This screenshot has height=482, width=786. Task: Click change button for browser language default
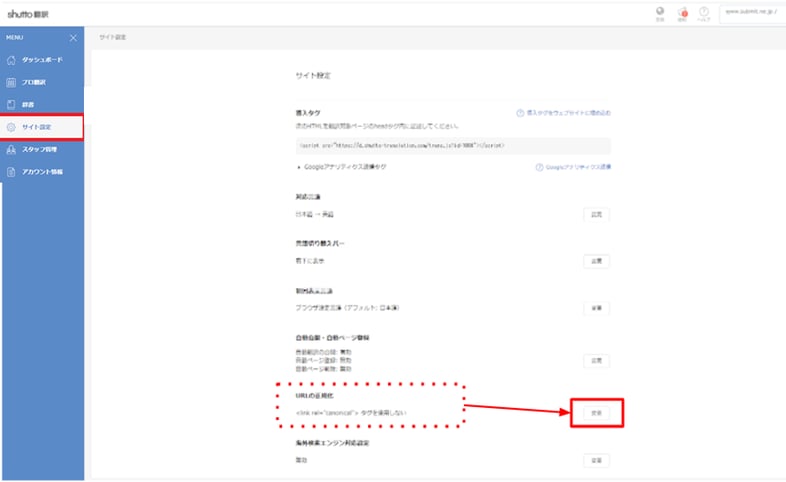[x=597, y=308]
